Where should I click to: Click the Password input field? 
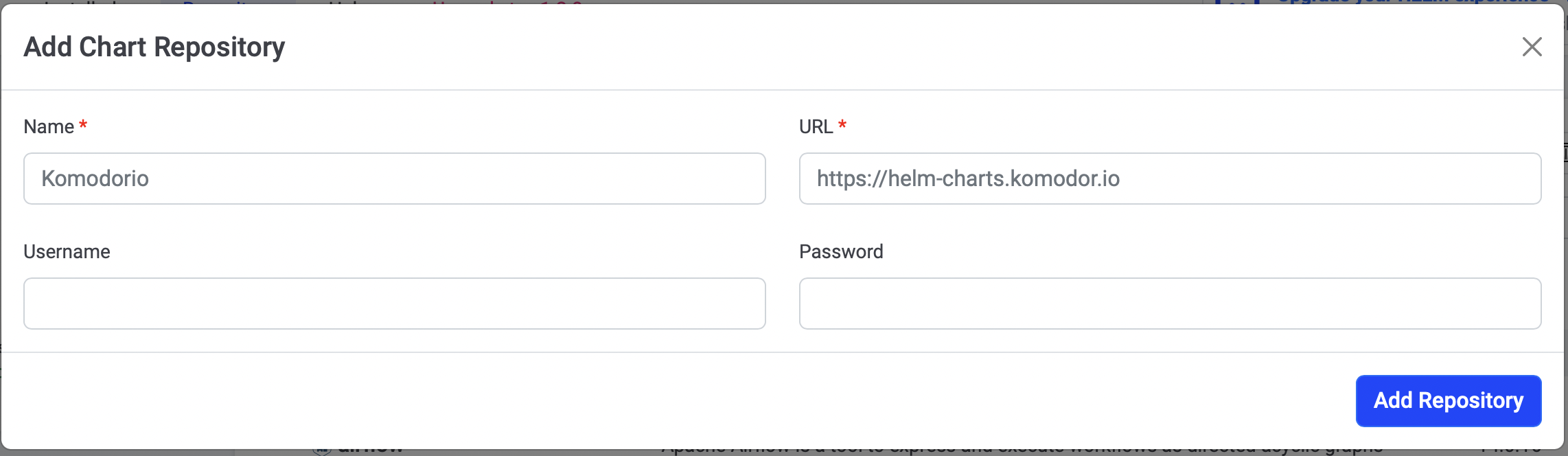(x=1169, y=303)
